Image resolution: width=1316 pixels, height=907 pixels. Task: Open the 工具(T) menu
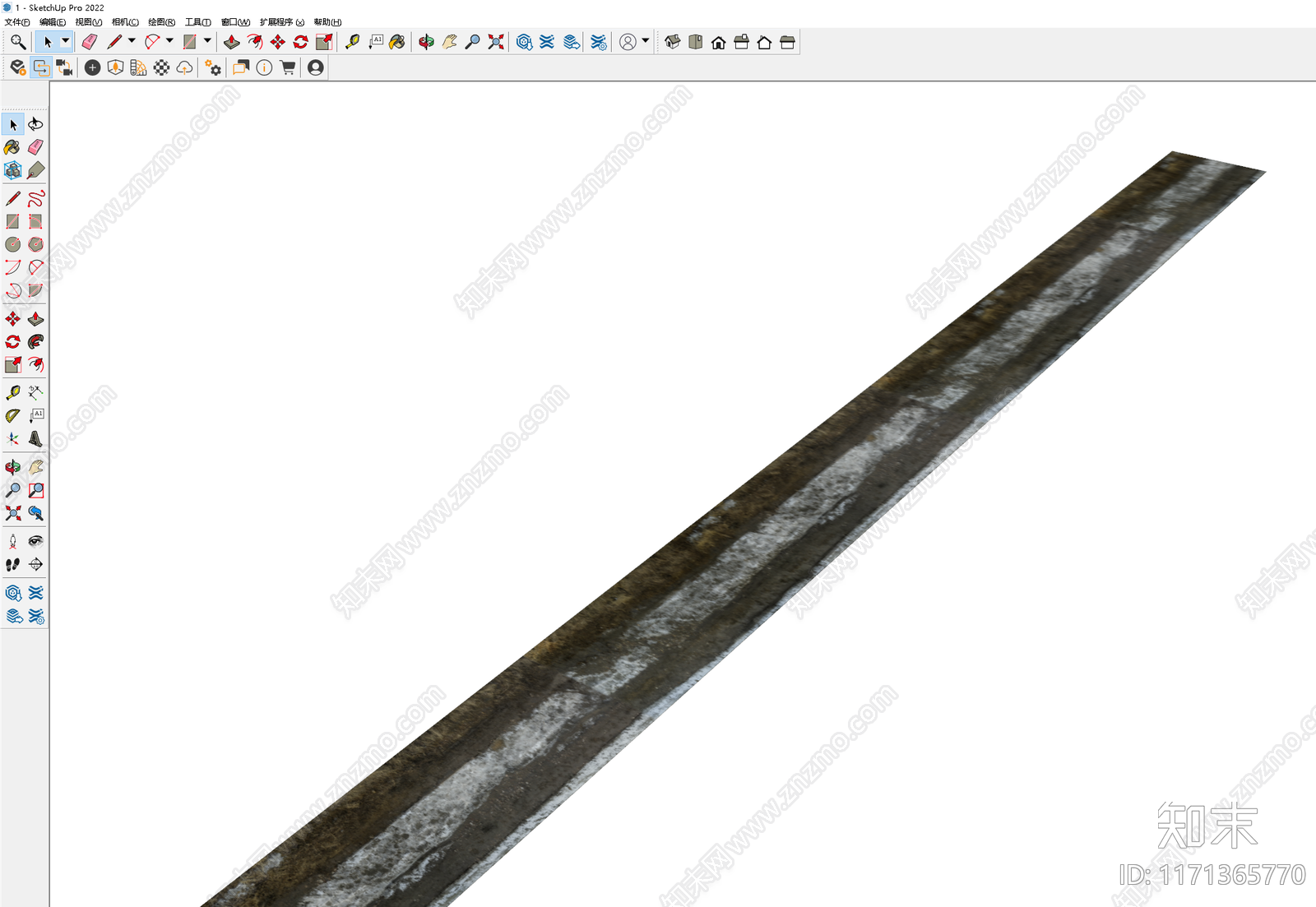[198, 22]
